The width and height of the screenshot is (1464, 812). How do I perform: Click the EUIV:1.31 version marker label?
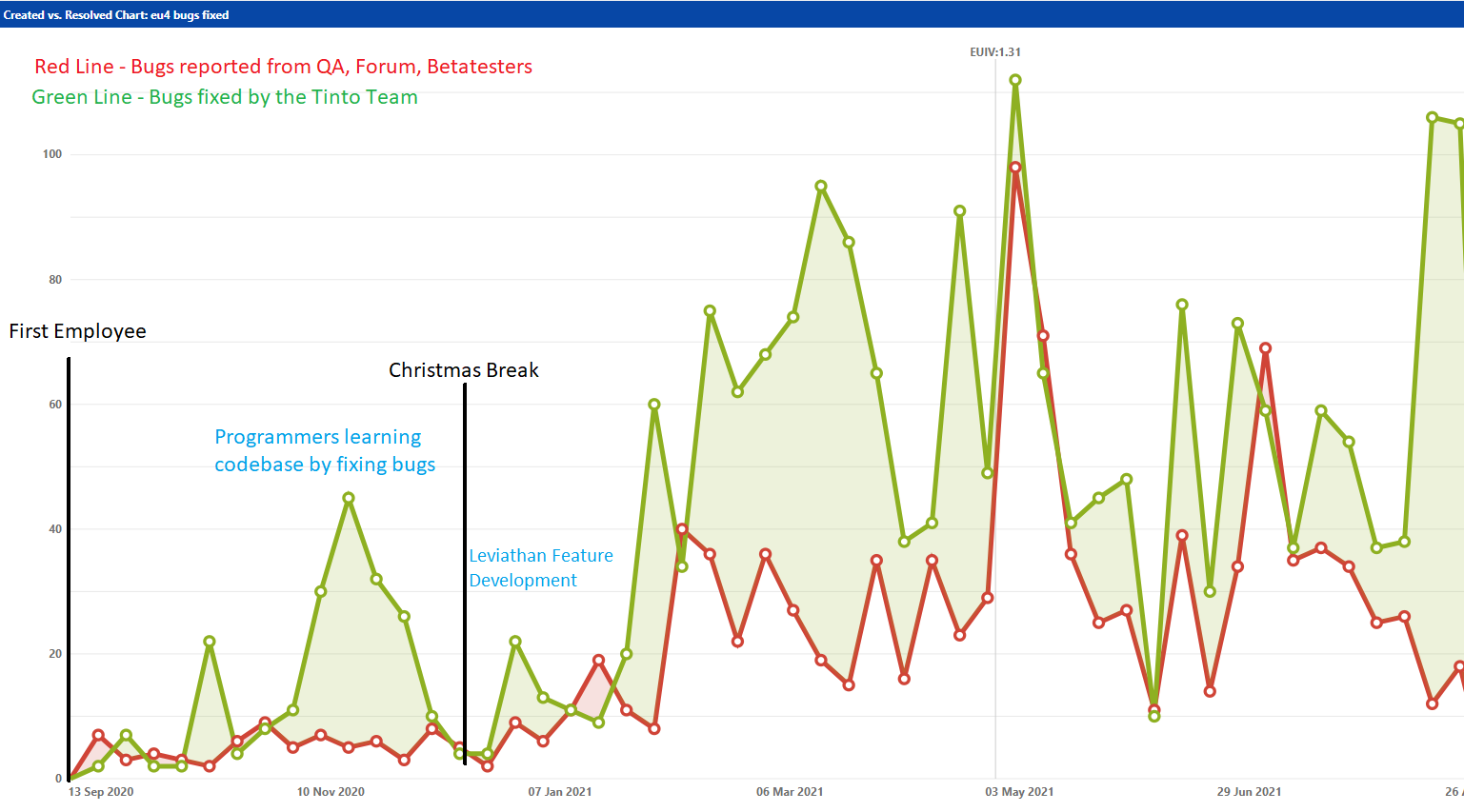[x=995, y=52]
